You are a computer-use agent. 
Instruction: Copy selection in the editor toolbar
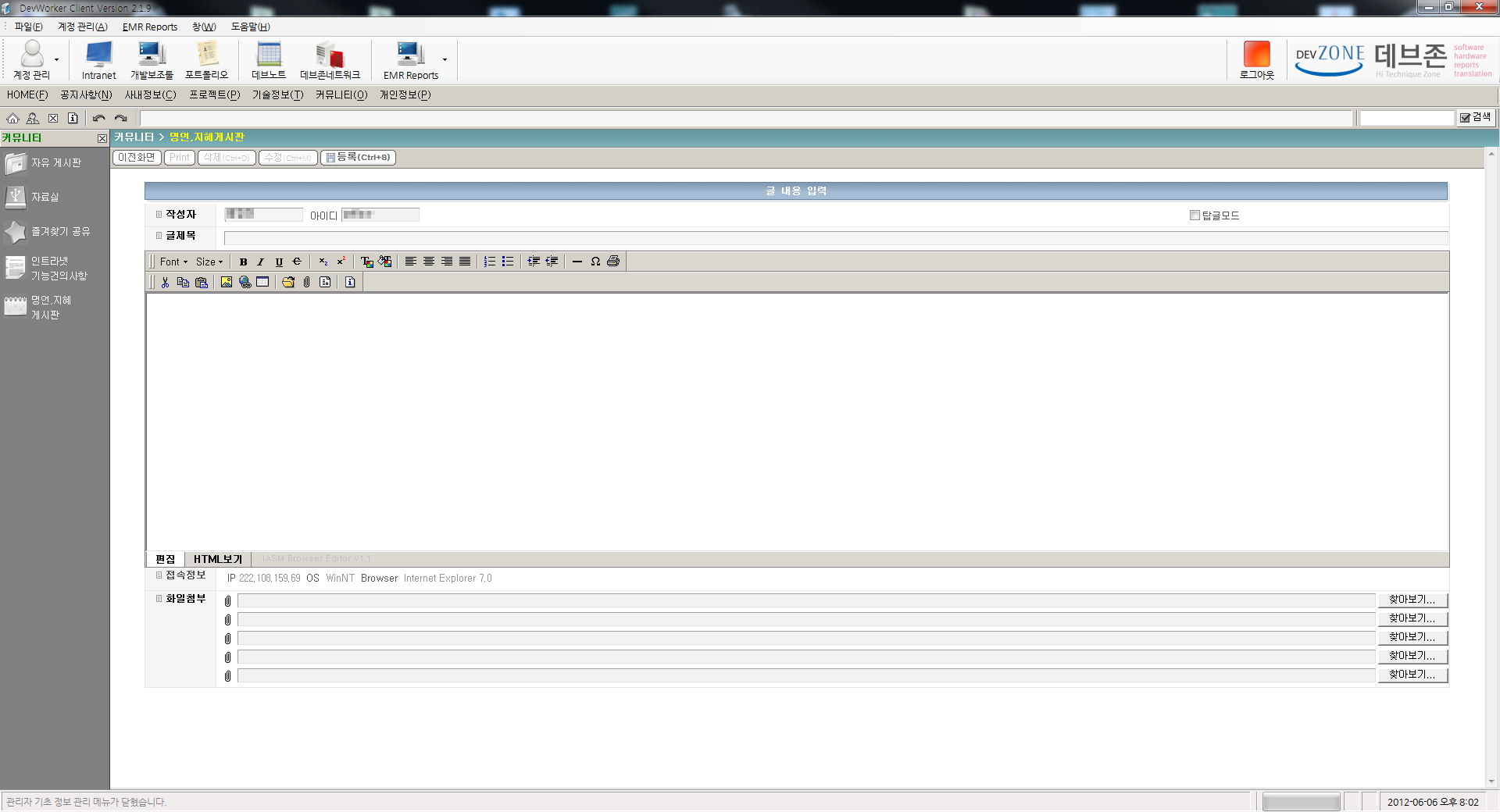click(183, 282)
